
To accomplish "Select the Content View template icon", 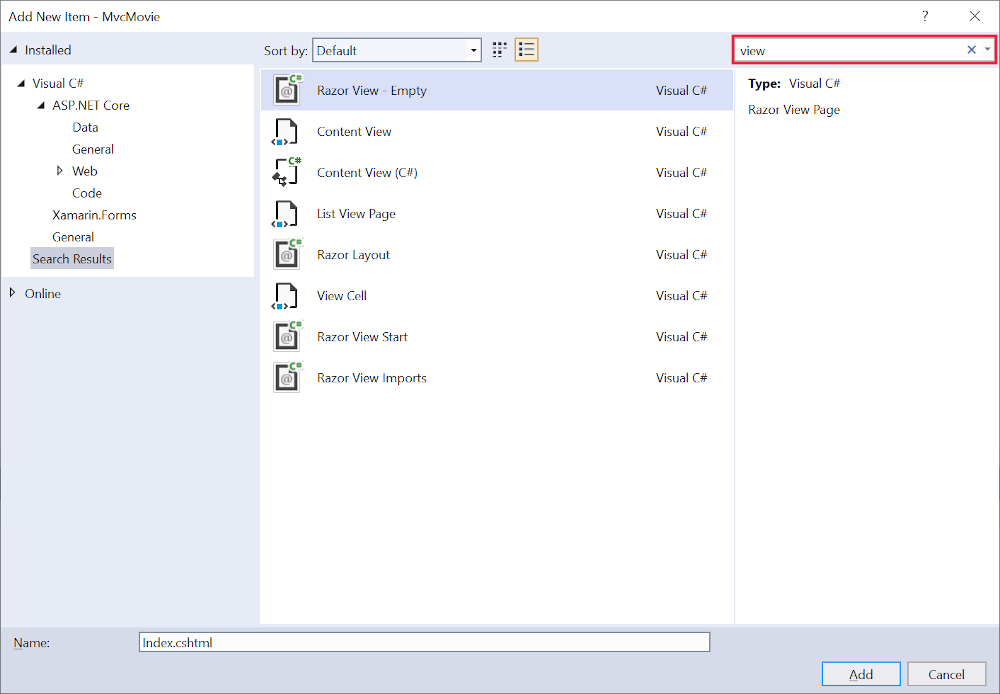I will pyautogui.click(x=286, y=132).
